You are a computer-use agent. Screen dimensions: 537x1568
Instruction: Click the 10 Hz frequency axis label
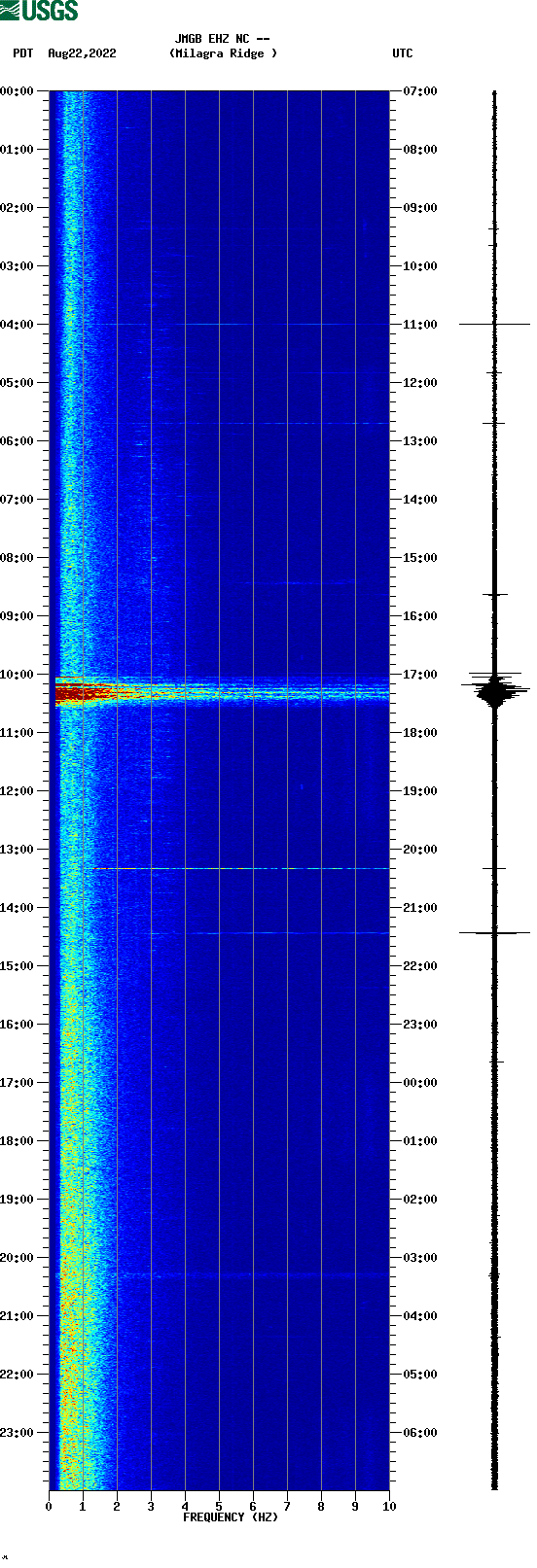(389, 1507)
